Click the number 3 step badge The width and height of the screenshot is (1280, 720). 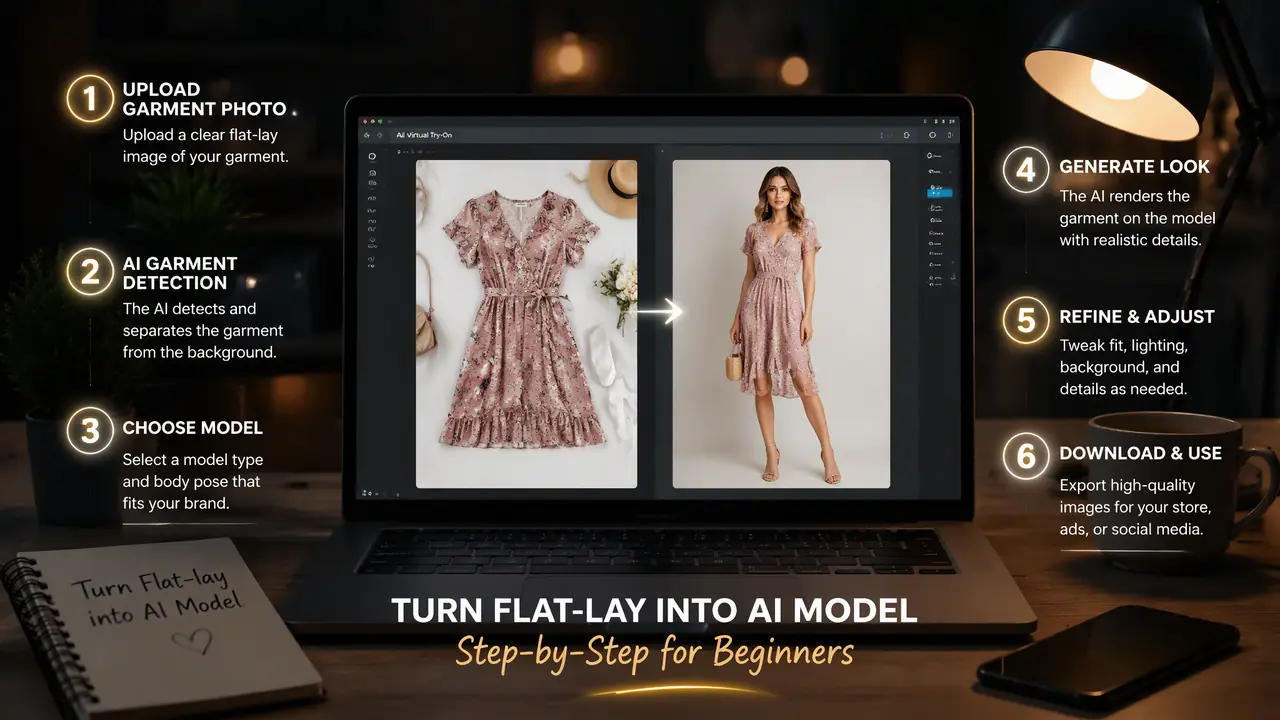pyautogui.click(x=90, y=430)
